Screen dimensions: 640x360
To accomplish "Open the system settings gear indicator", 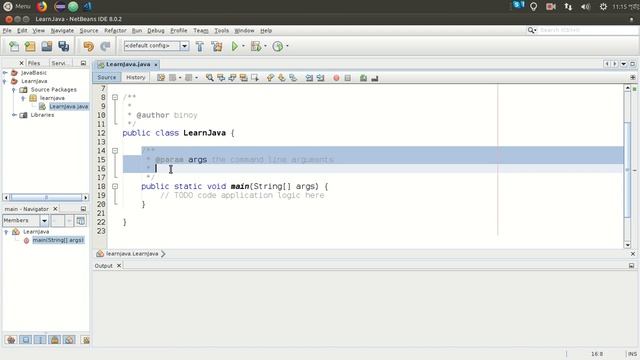I will 603,7.
